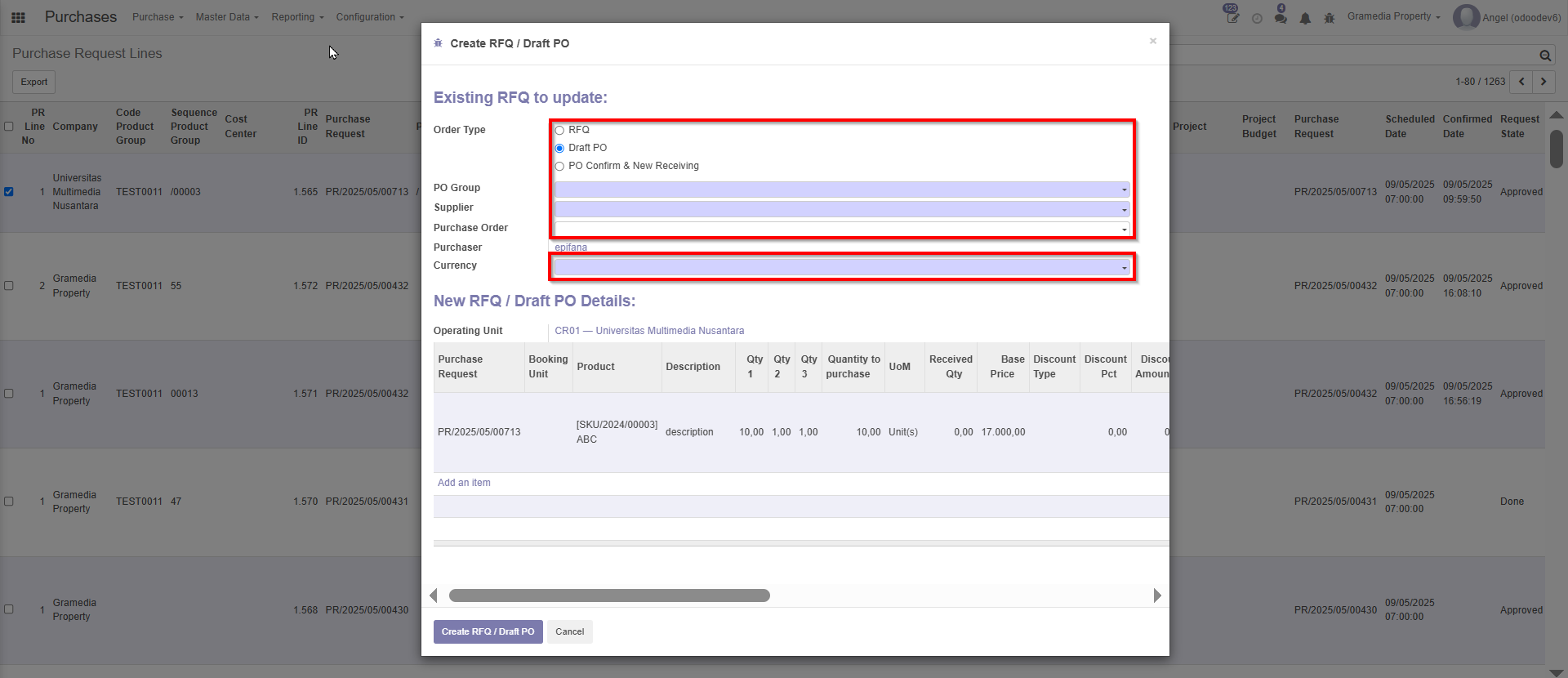Click Add an item link
Viewport: 1568px width, 678px height.
pyautogui.click(x=464, y=483)
